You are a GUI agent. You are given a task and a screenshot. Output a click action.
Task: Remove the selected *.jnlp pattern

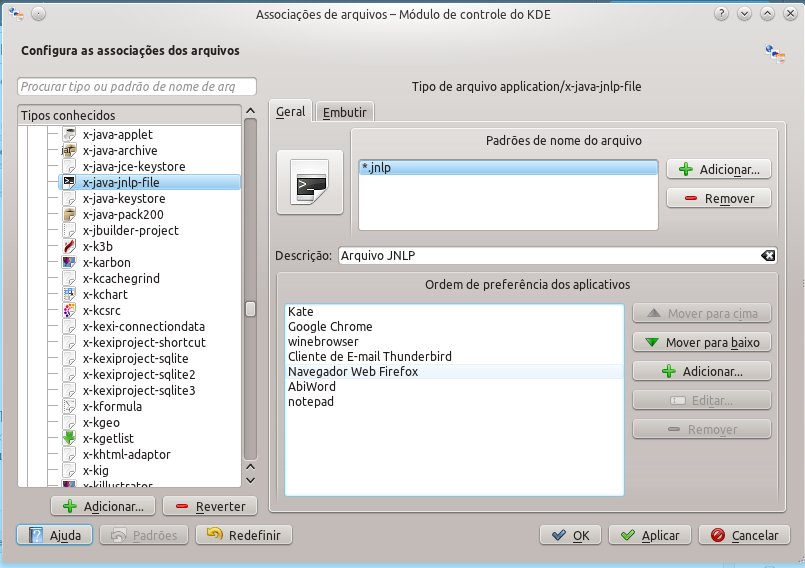tap(719, 198)
